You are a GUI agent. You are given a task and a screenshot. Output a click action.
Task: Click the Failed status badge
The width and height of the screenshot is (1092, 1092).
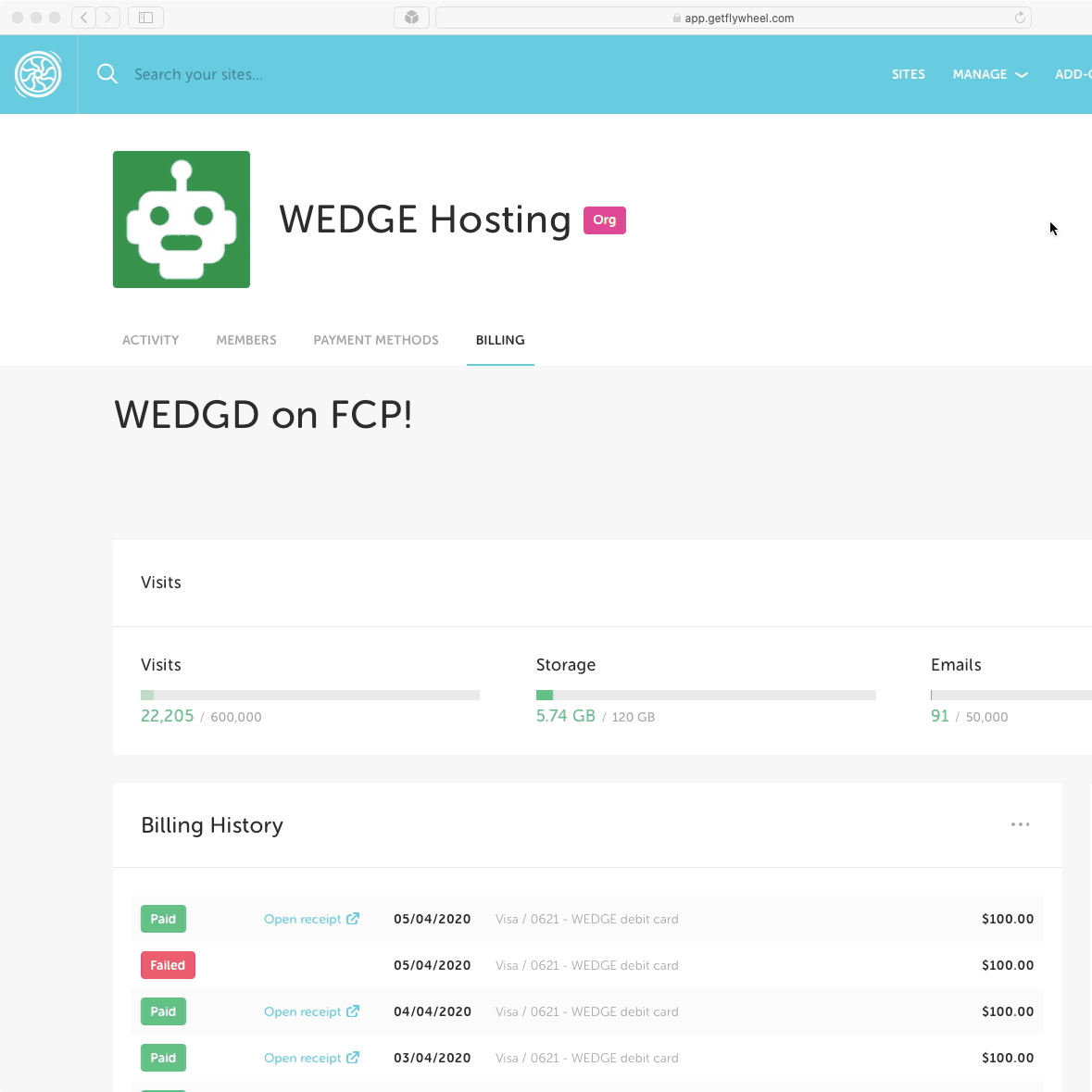[x=168, y=965]
